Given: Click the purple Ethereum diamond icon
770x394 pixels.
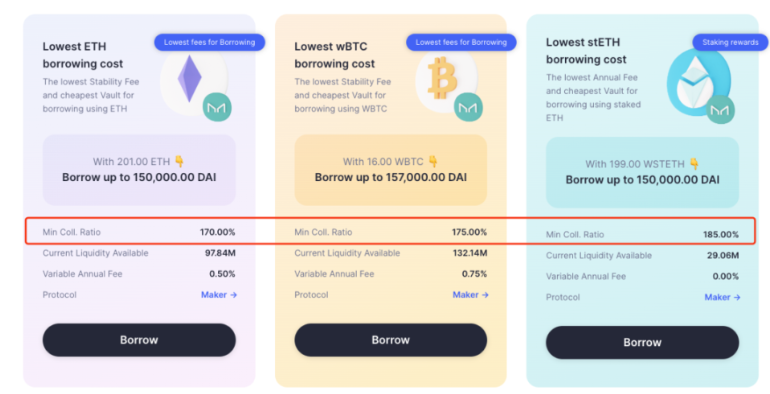Looking at the screenshot, I should (x=190, y=79).
